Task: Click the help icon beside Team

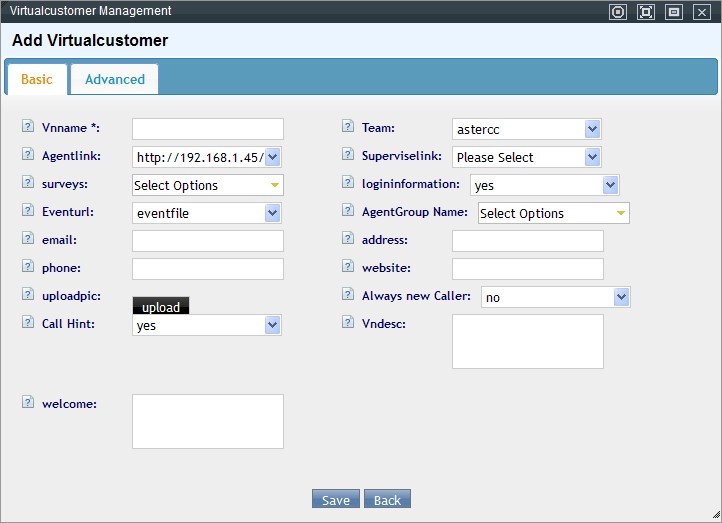Action: (347, 127)
